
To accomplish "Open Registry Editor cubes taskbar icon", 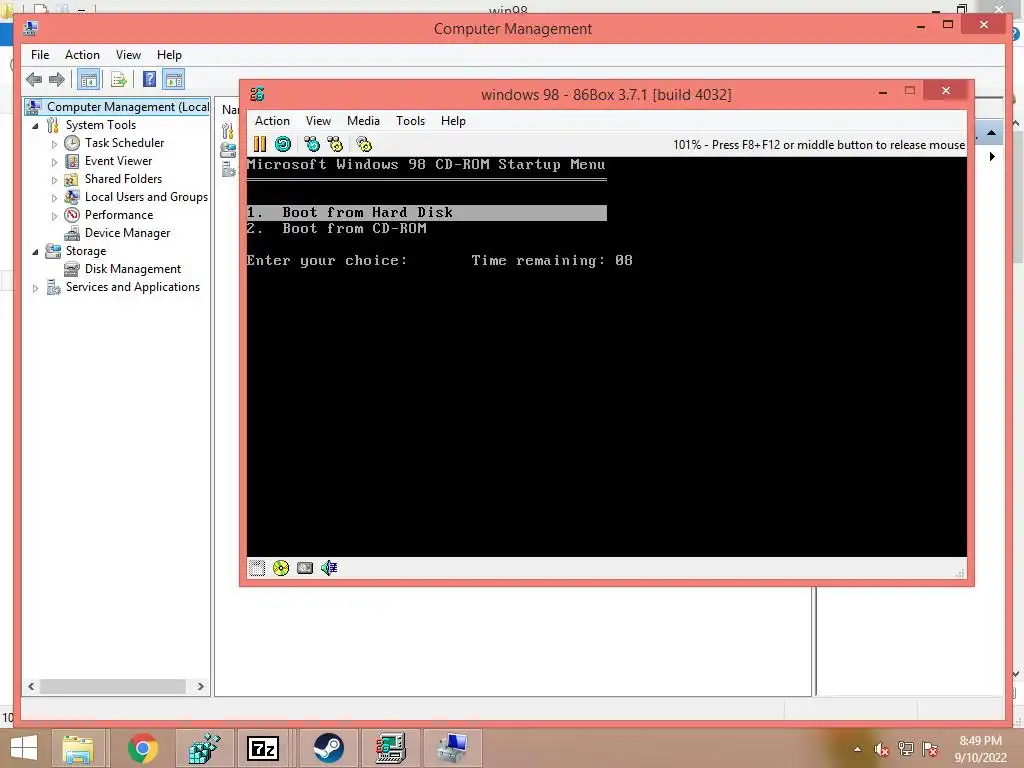I will (x=204, y=748).
